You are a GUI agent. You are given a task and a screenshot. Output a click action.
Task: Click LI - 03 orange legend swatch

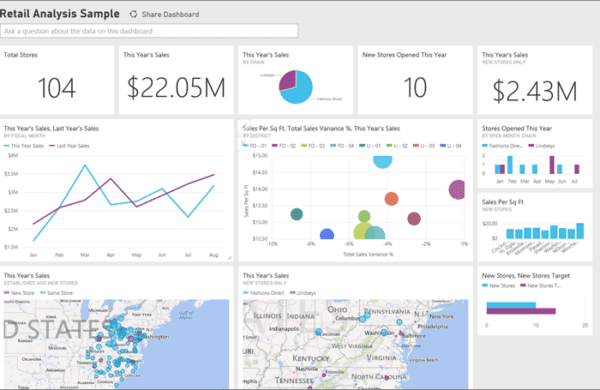[x=416, y=146]
